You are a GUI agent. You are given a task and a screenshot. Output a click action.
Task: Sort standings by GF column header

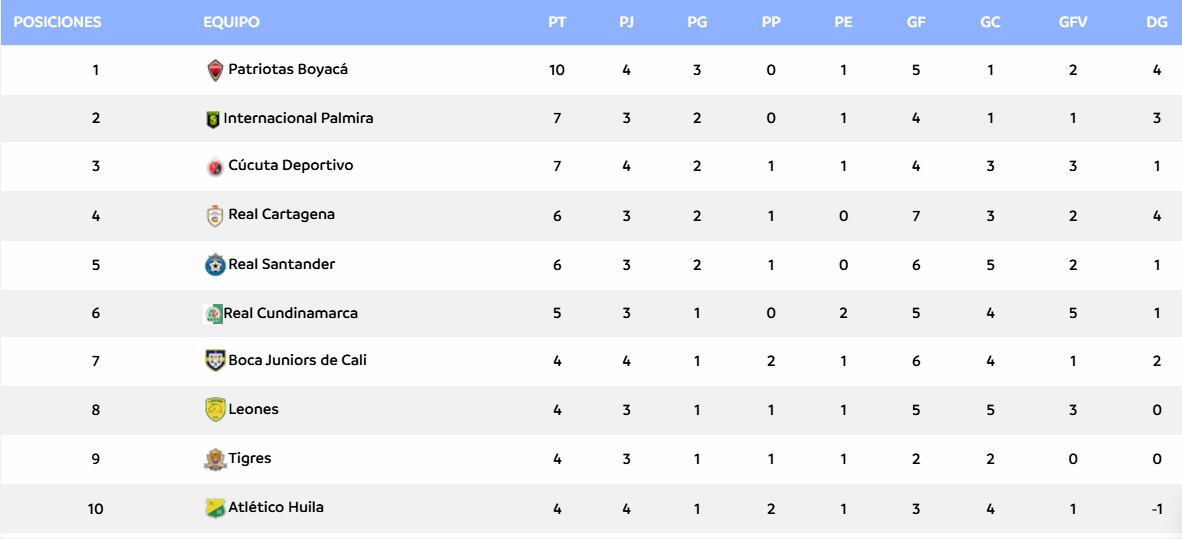click(915, 22)
